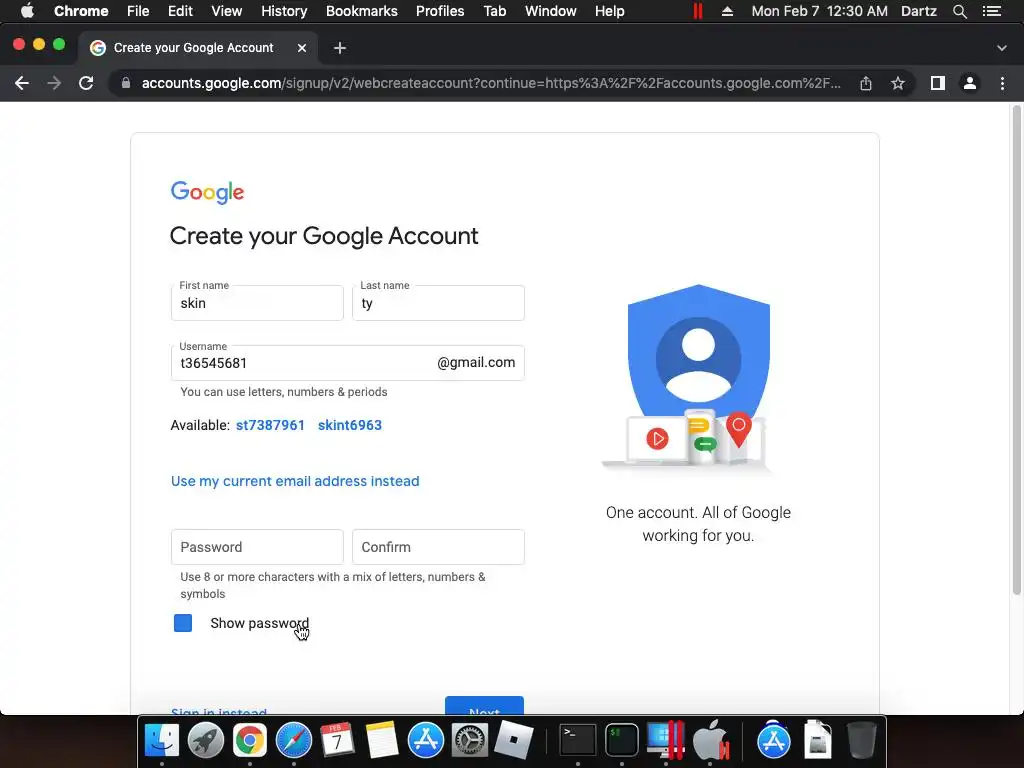Open the first App Store Dock icon
Screen dimensions: 1024x768
coord(426,741)
